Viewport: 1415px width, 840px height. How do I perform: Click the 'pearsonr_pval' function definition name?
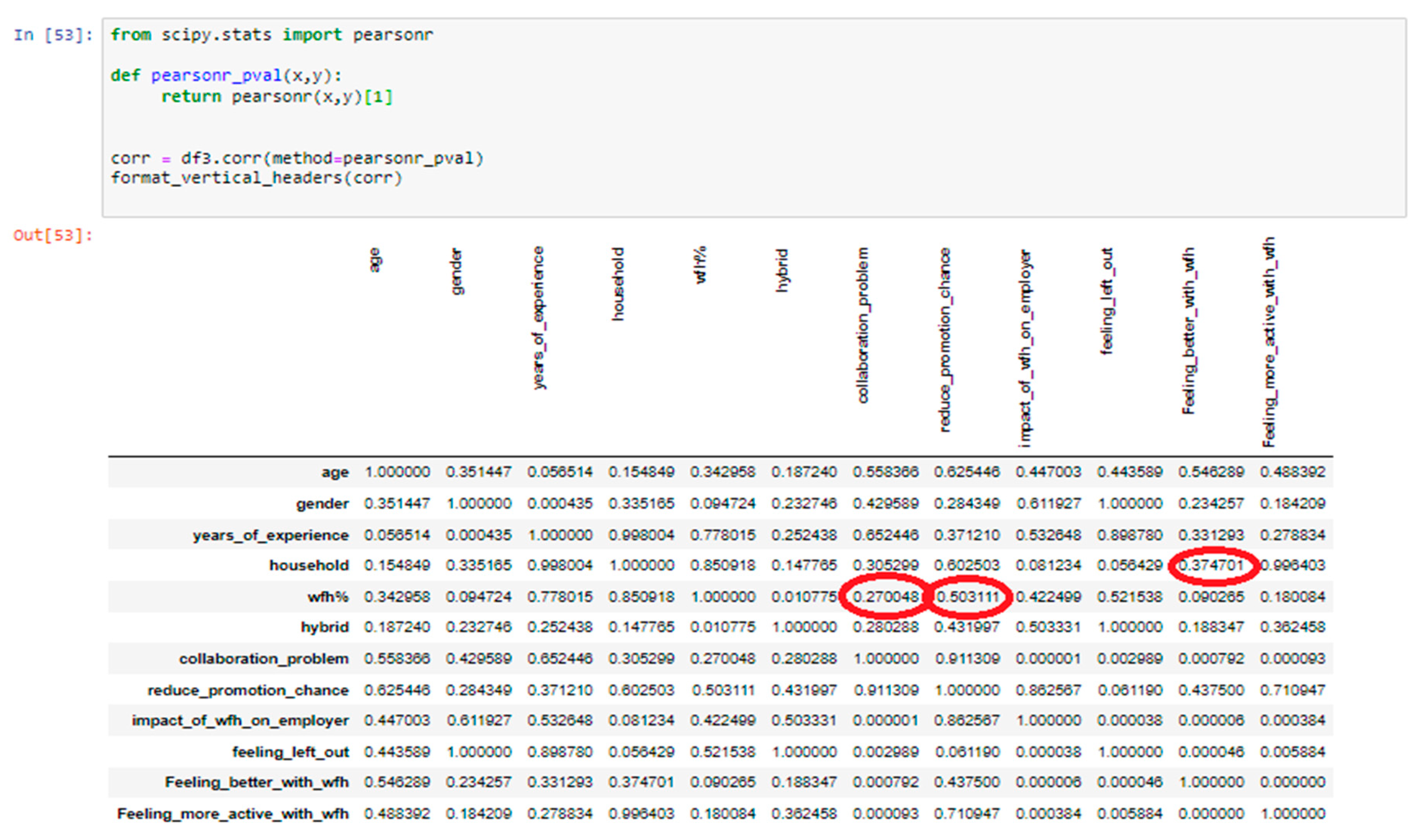click(216, 75)
